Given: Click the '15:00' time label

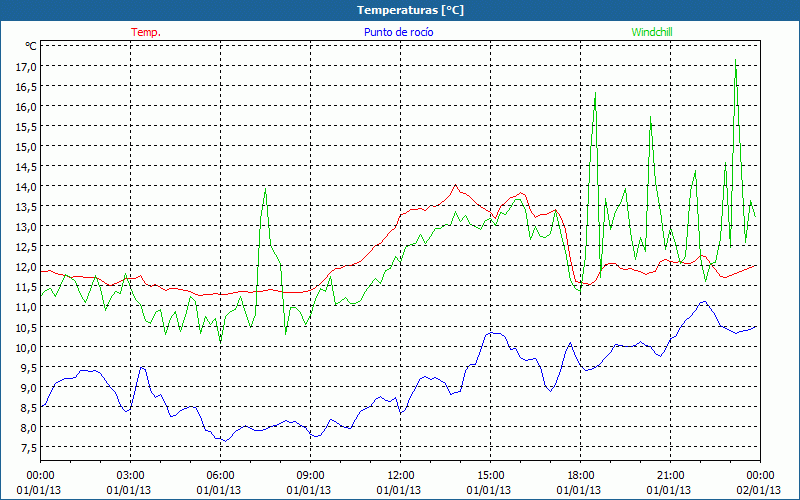Looking at the screenshot, I should (x=490, y=476).
